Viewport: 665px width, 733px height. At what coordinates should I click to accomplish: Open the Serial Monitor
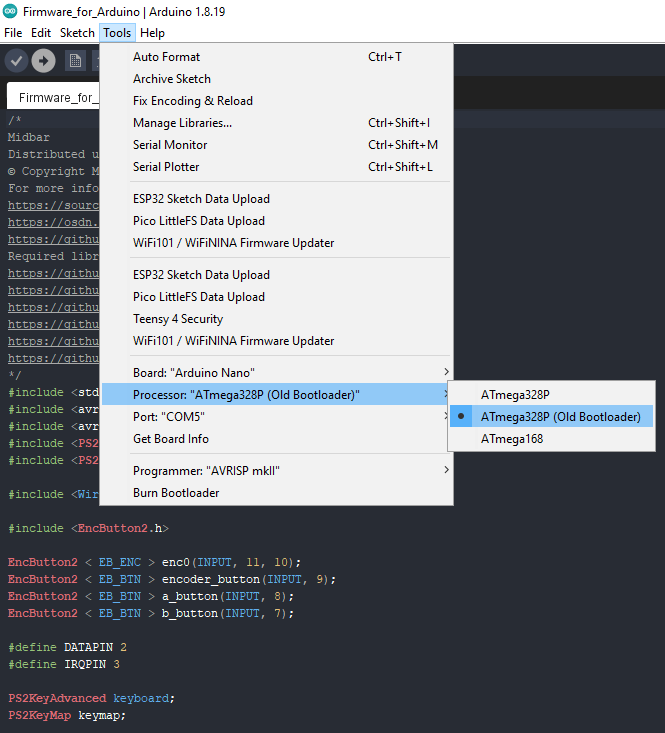coord(170,145)
